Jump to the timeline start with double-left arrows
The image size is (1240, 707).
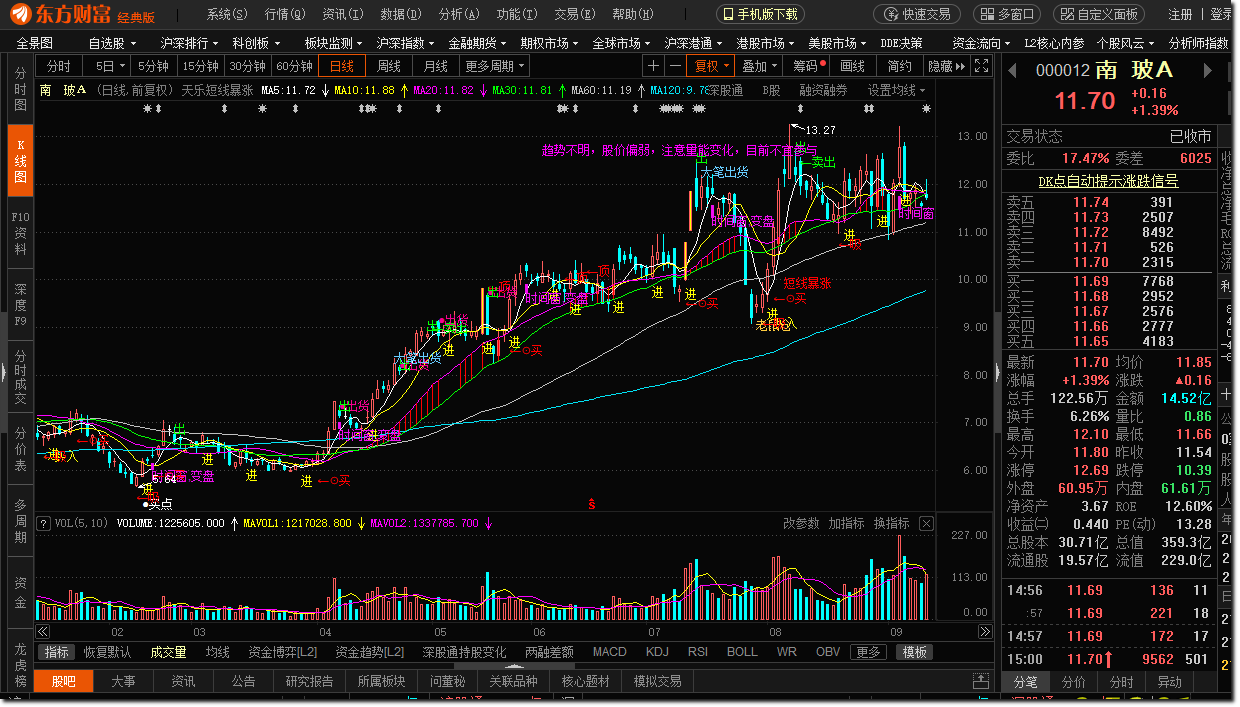(43, 632)
